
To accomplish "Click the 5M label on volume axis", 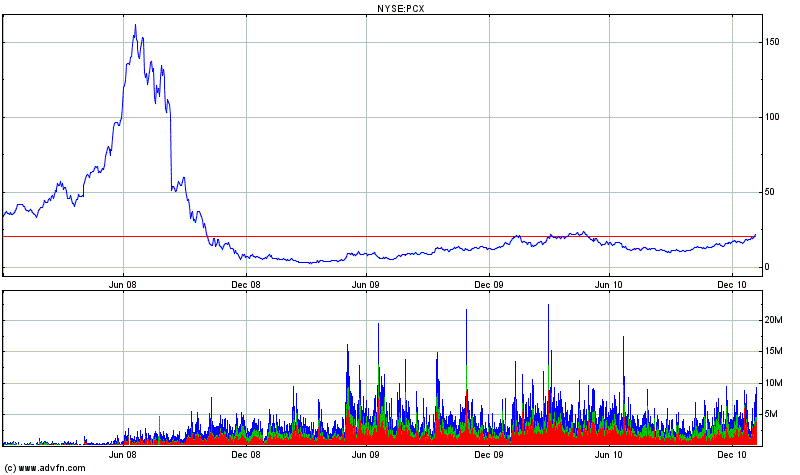I will 769,414.
